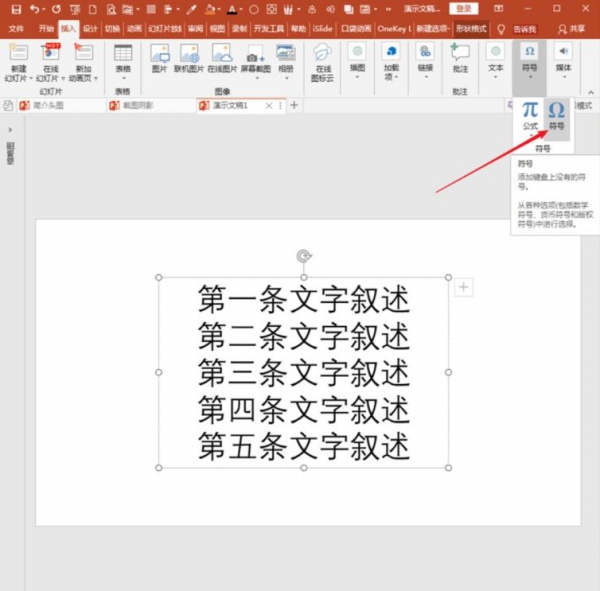The image size is (600, 591).
Task: Click the 屏幕截图 screenshot icon
Action: [x=255, y=53]
